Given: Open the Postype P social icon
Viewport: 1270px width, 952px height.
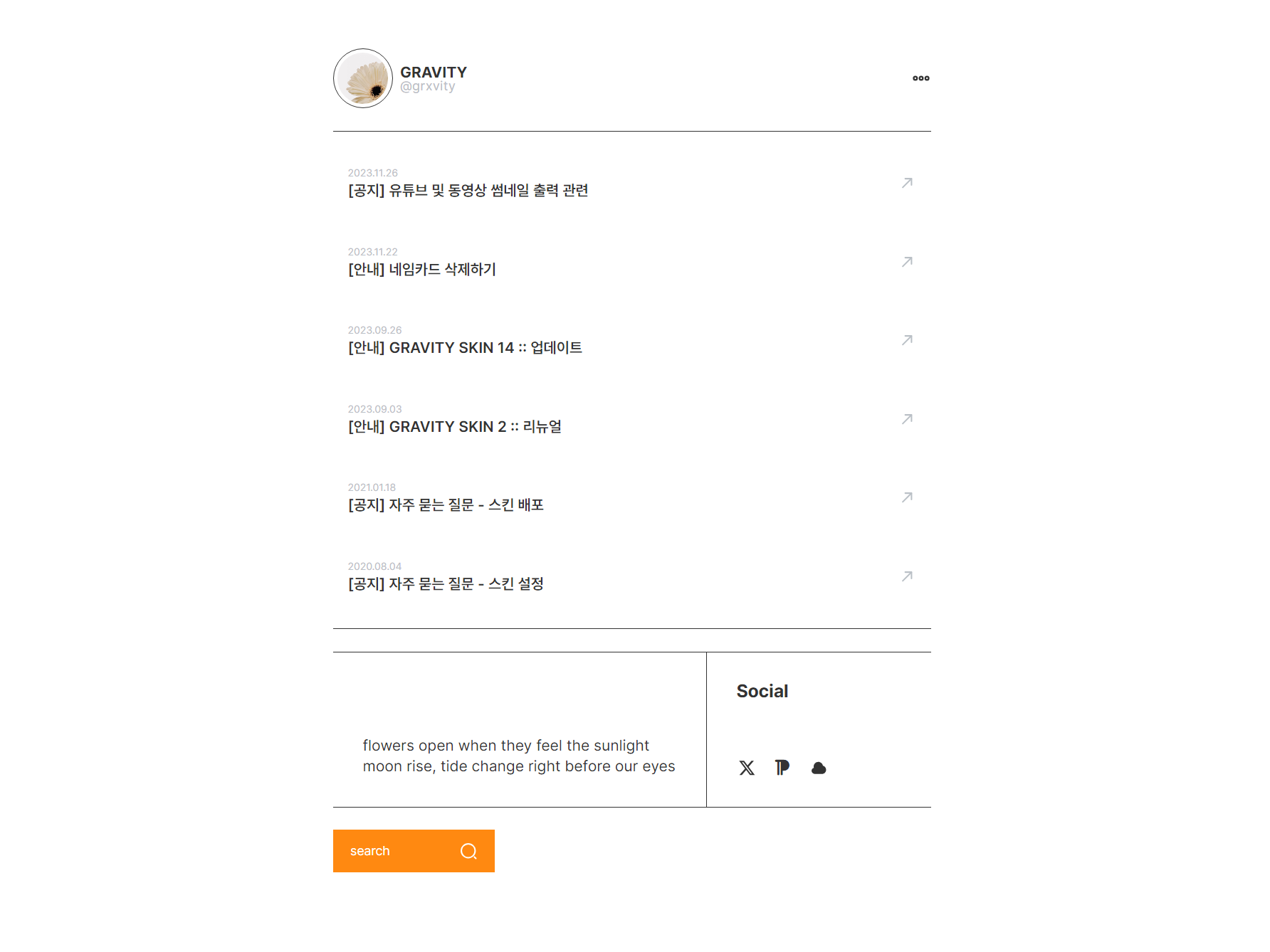Looking at the screenshot, I should pos(782,768).
